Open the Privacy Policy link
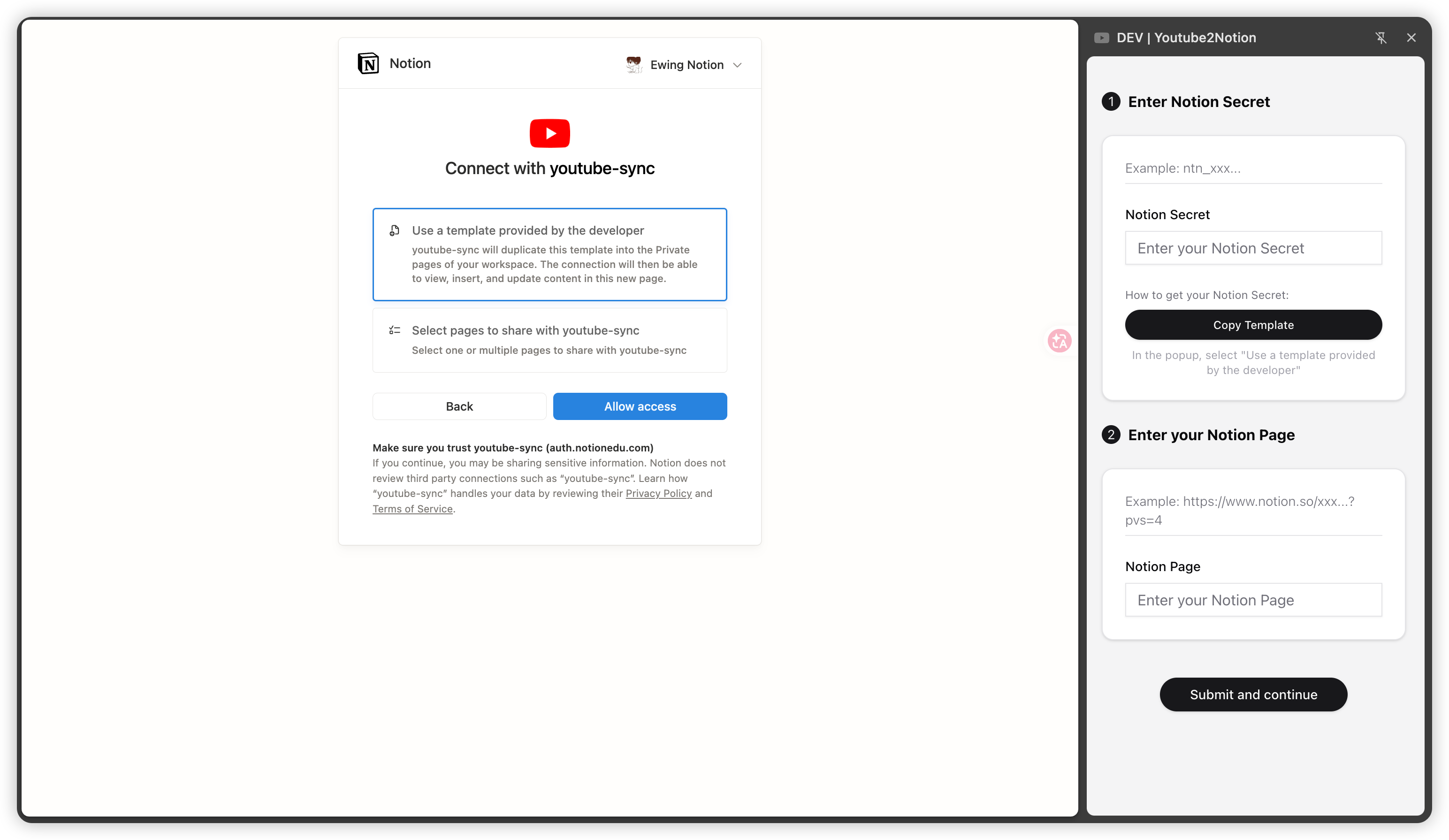 [x=658, y=493]
